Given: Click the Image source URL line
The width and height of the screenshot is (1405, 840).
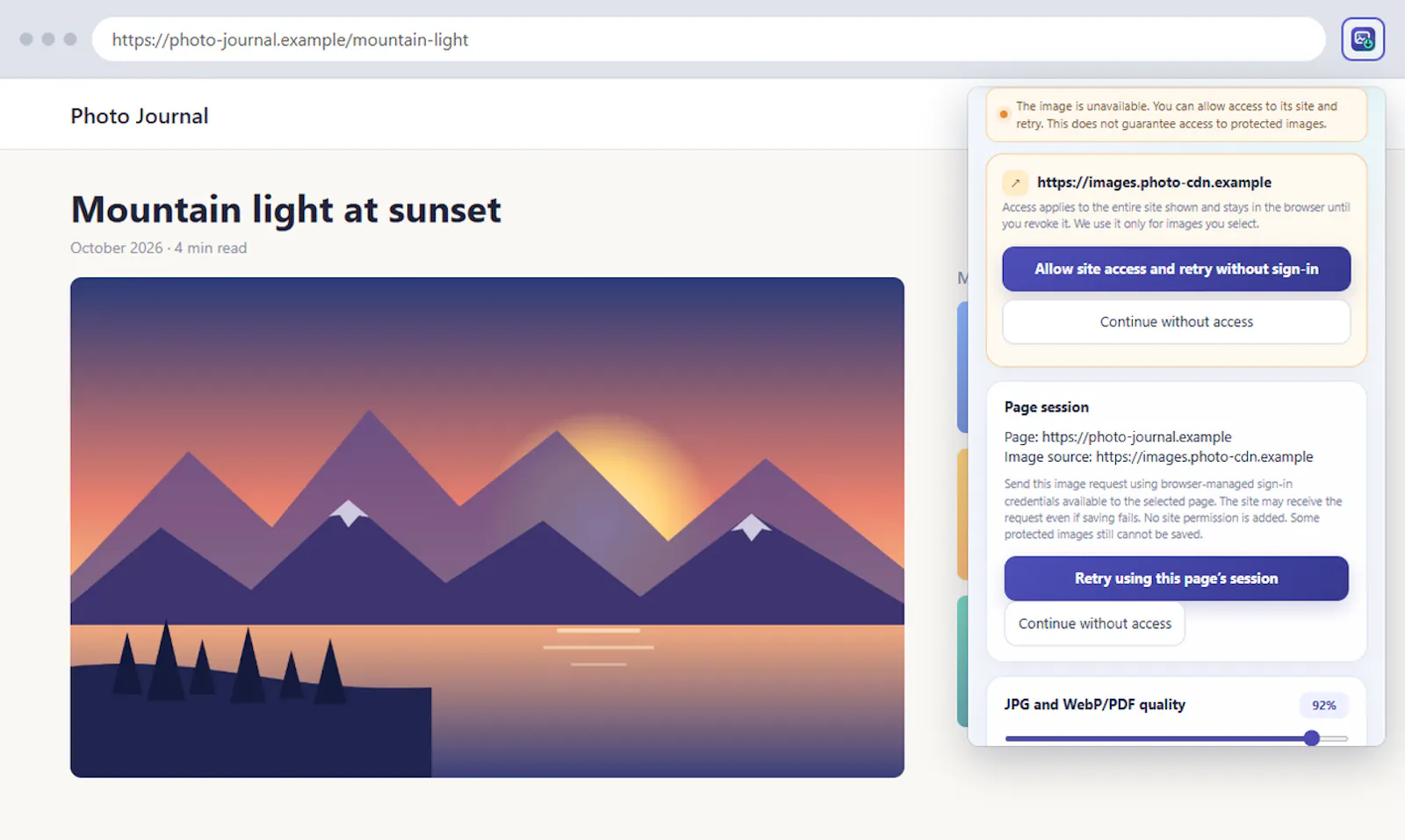Looking at the screenshot, I should [x=1158, y=457].
